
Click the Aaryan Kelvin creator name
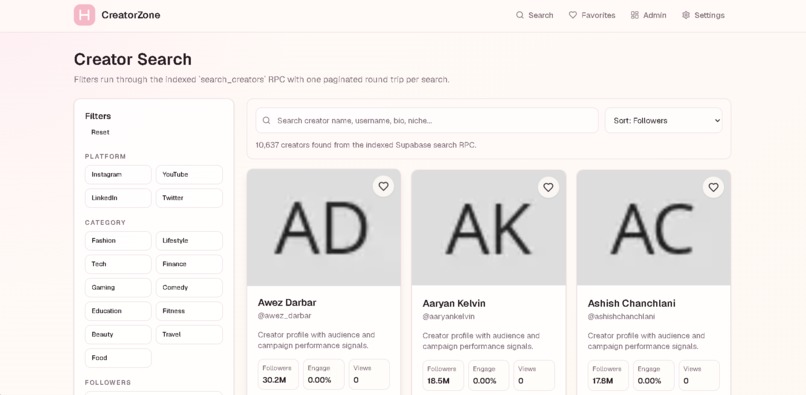454,303
